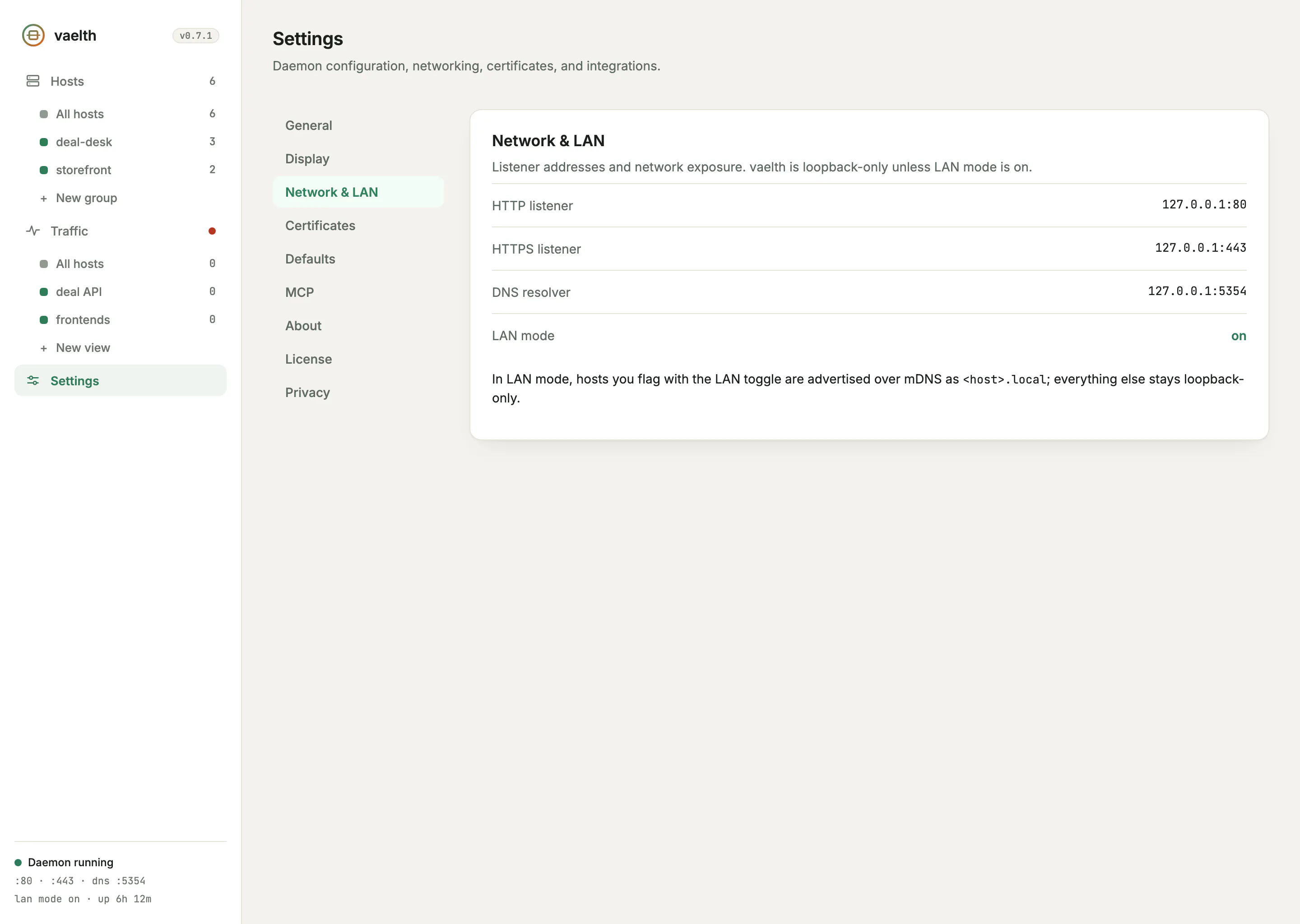The image size is (1300, 924).
Task: Click the gray dot of All hosts under Traffic
Action: point(44,263)
